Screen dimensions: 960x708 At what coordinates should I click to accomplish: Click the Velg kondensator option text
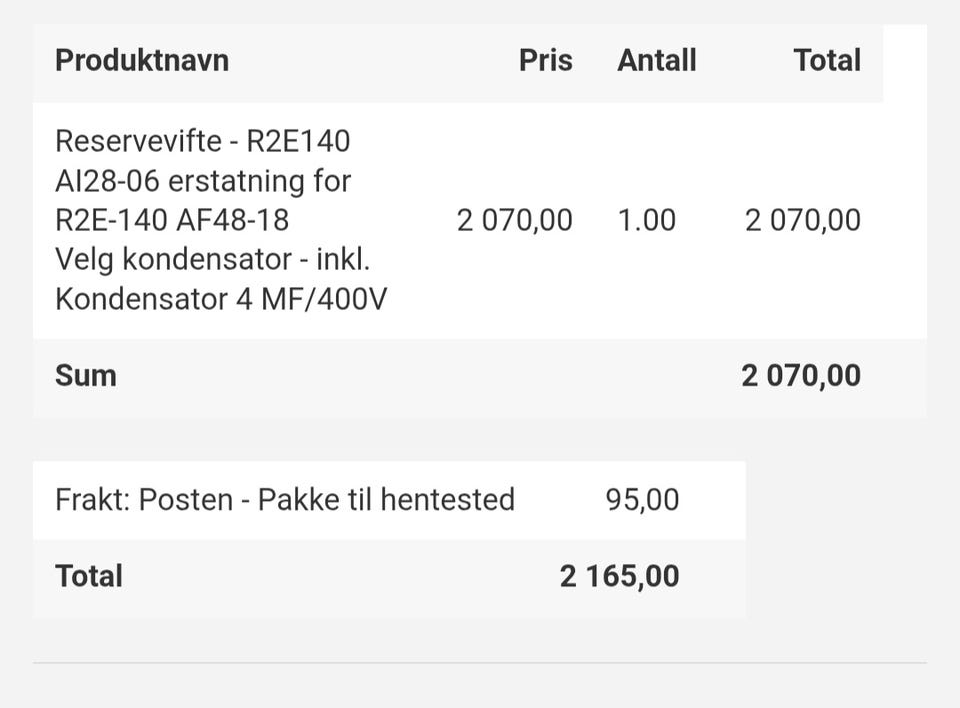[x=212, y=260]
